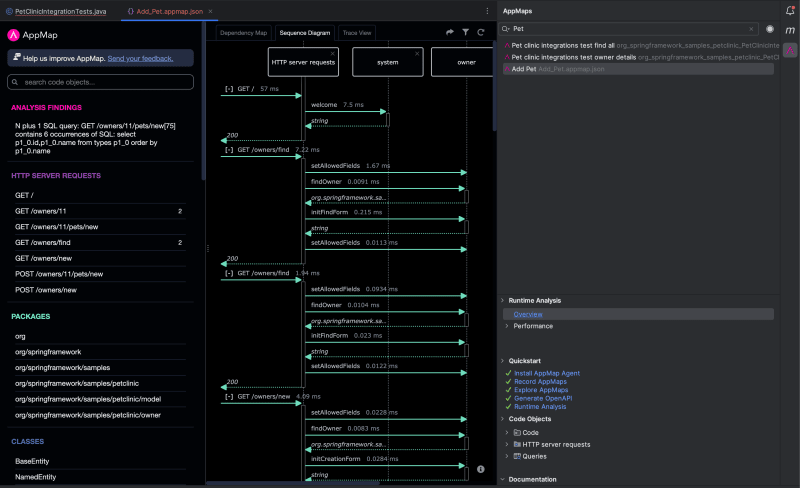Click the info circle icon in diagram
The image size is (800, 488).
(481, 469)
